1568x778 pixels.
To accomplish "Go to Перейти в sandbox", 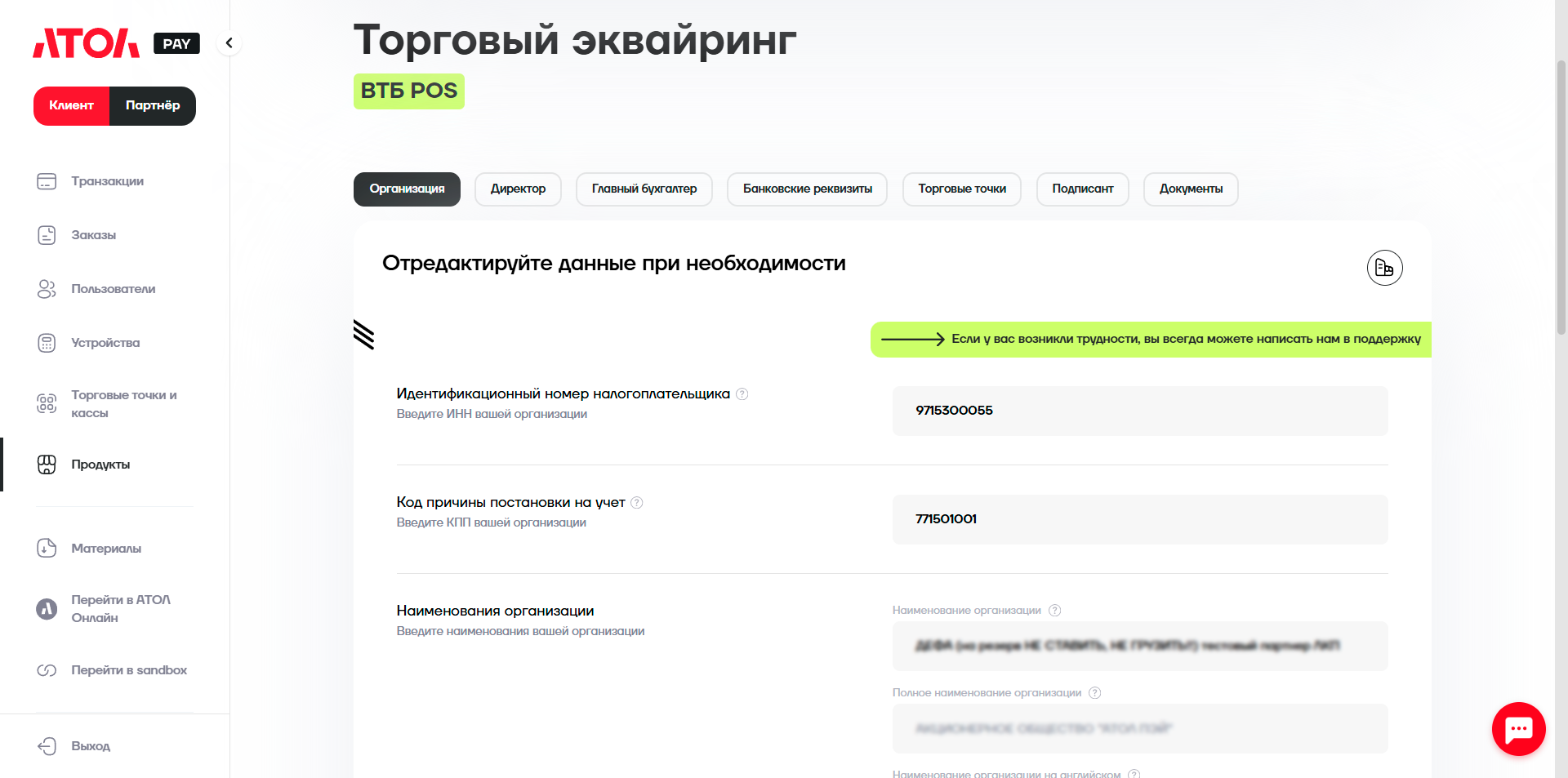I will (129, 670).
